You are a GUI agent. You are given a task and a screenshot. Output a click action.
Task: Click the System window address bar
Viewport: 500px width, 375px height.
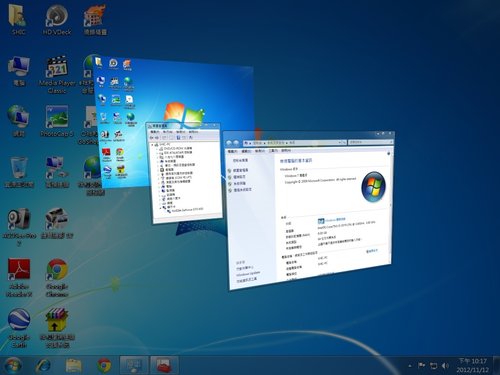295,143
